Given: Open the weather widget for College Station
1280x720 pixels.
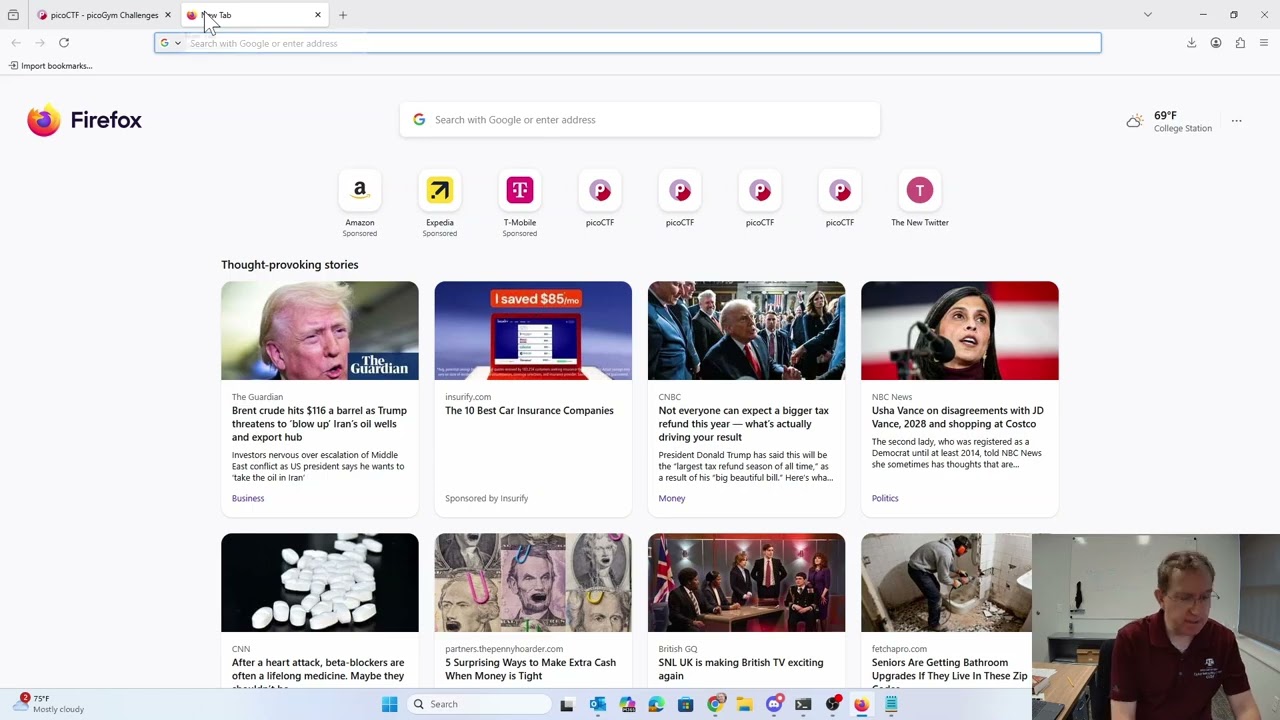Looking at the screenshot, I should [1169, 121].
